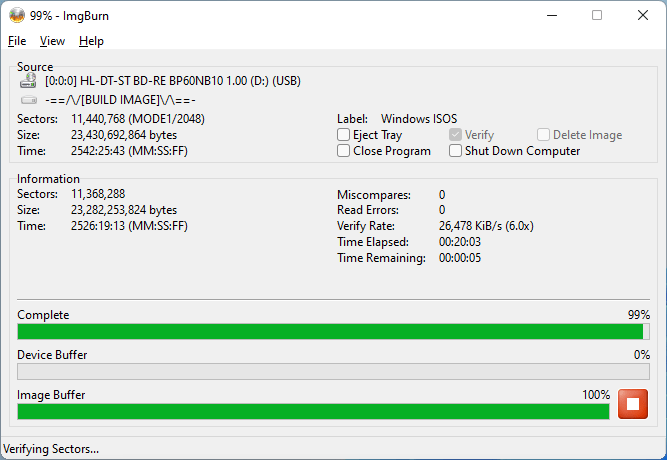Image resolution: width=667 pixels, height=460 pixels.
Task: Open the View menu
Action: point(52,41)
